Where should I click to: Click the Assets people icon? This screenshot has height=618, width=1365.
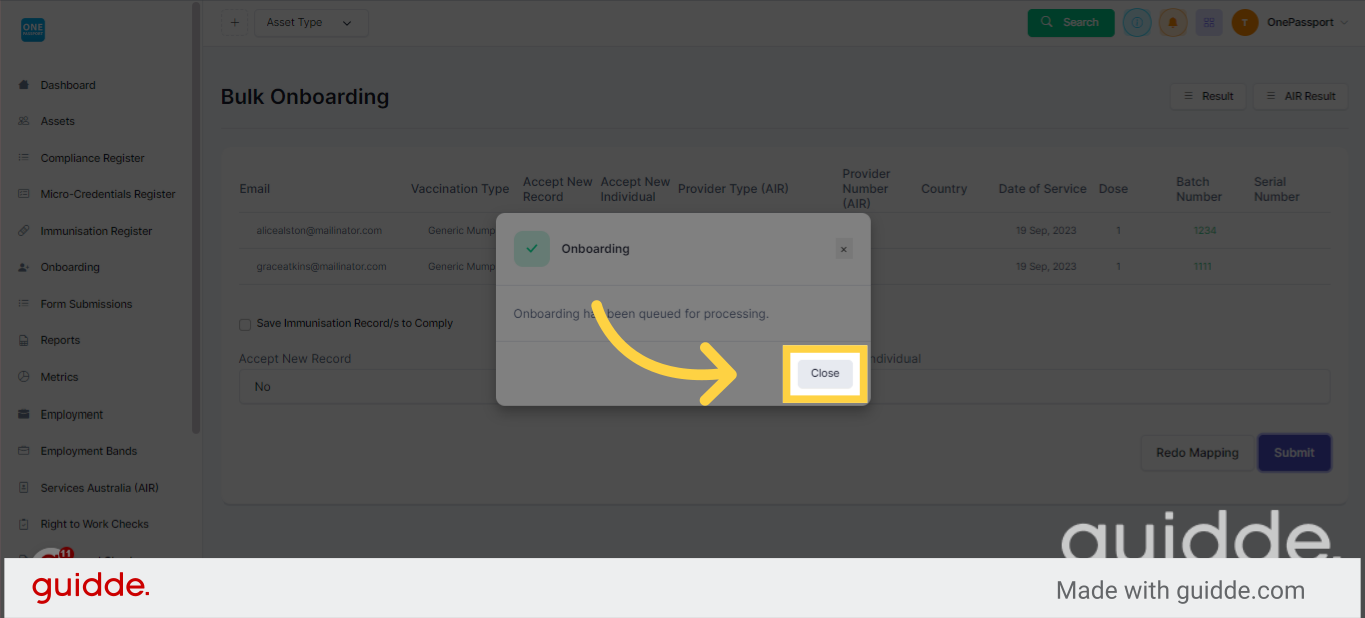point(23,121)
